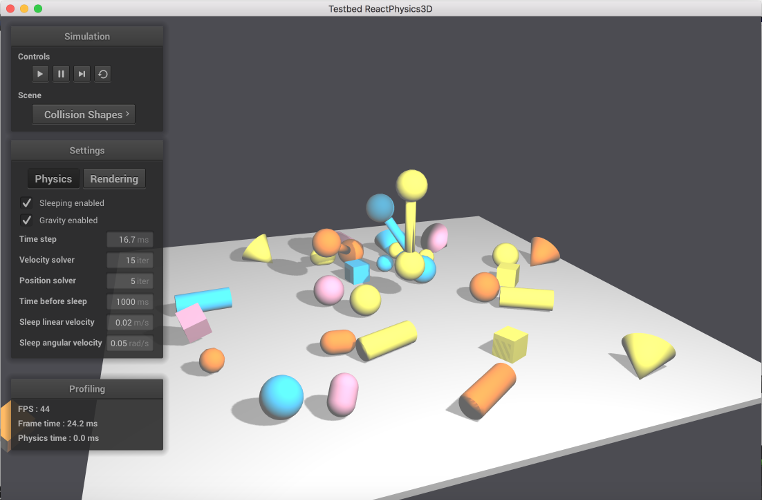The image size is (762, 500).
Task: Toggle the Sleeping enabled checkbox
Action: pyautogui.click(x=26, y=203)
